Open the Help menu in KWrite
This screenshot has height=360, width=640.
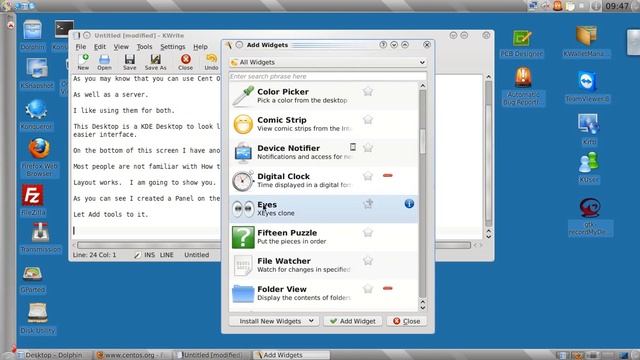(200, 47)
